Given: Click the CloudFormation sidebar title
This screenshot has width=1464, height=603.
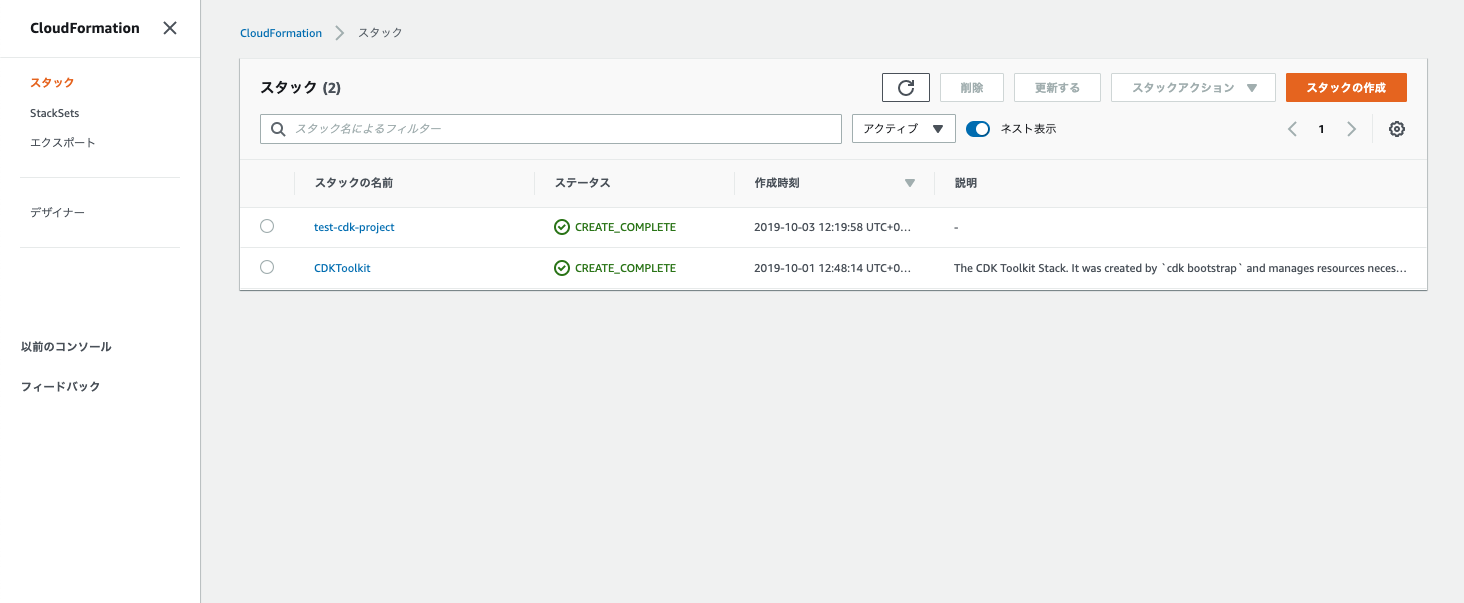Looking at the screenshot, I should pos(85,28).
